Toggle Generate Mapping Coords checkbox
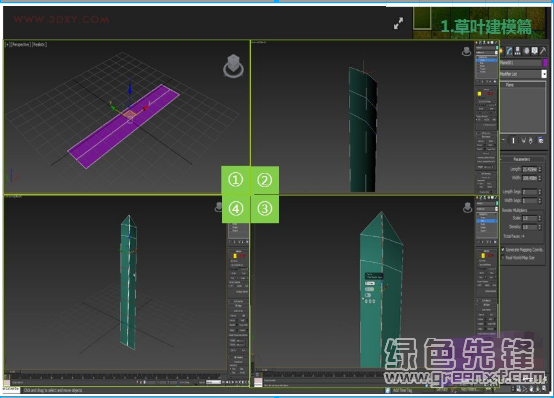The image size is (554, 398). (503, 250)
